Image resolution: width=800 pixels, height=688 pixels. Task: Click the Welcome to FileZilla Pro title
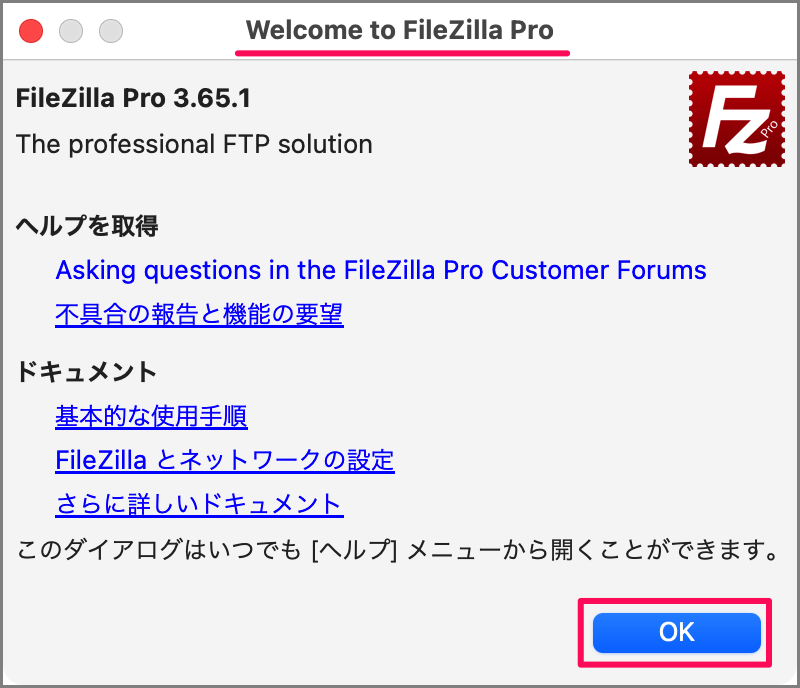pos(401,30)
